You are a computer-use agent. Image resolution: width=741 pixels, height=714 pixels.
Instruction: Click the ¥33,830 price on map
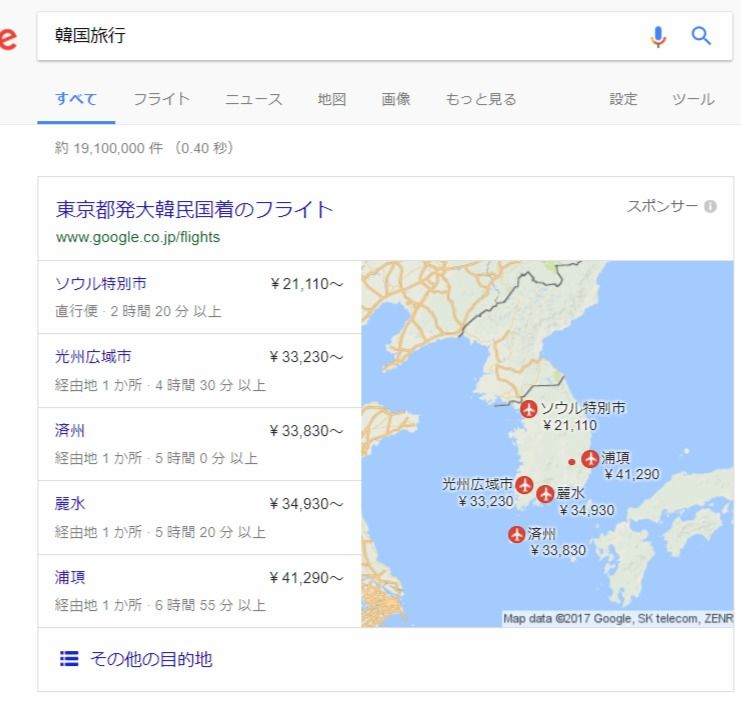[x=558, y=551]
